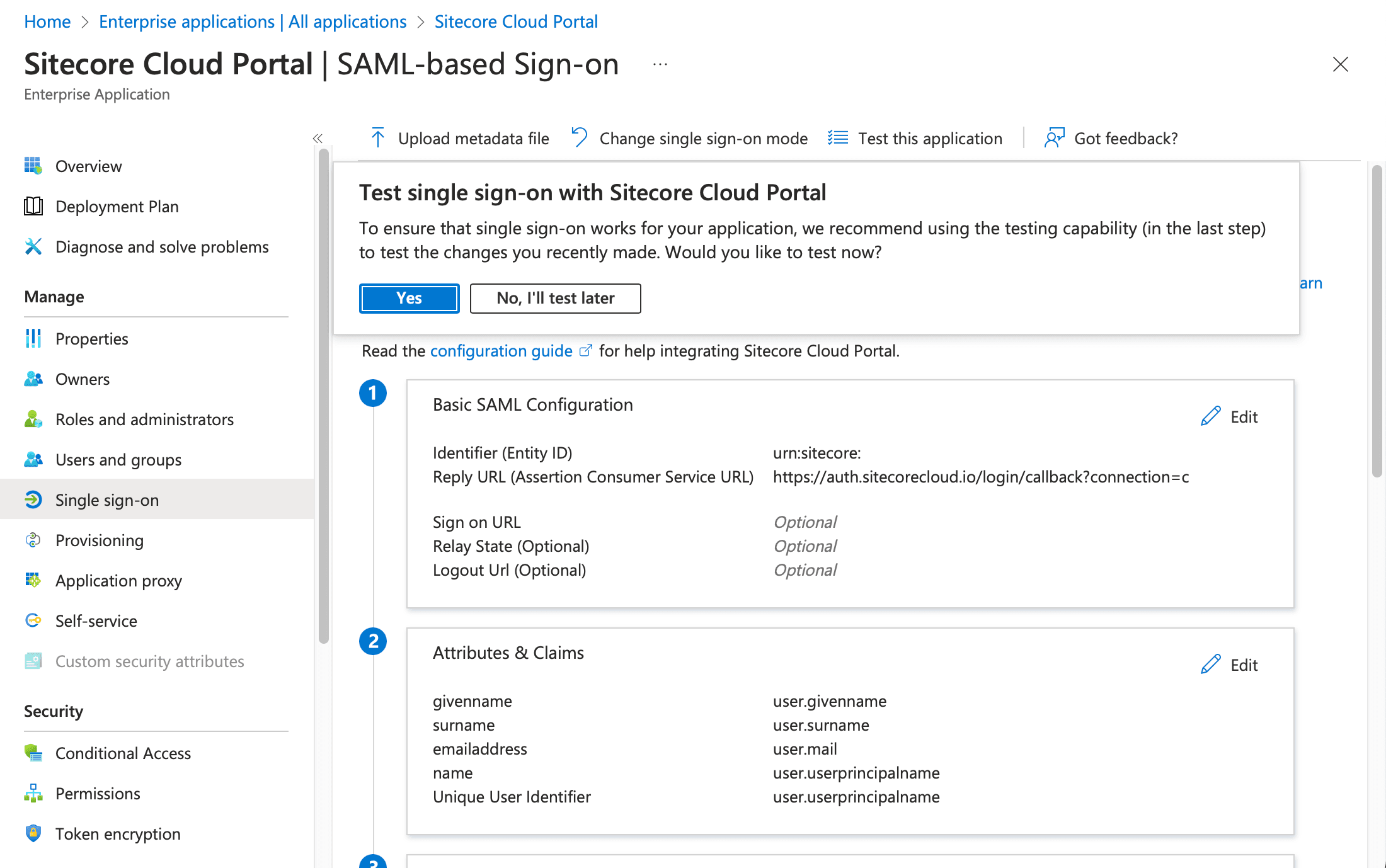Go to Conditional Access under Security
The image size is (1386, 868).
(x=123, y=753)
